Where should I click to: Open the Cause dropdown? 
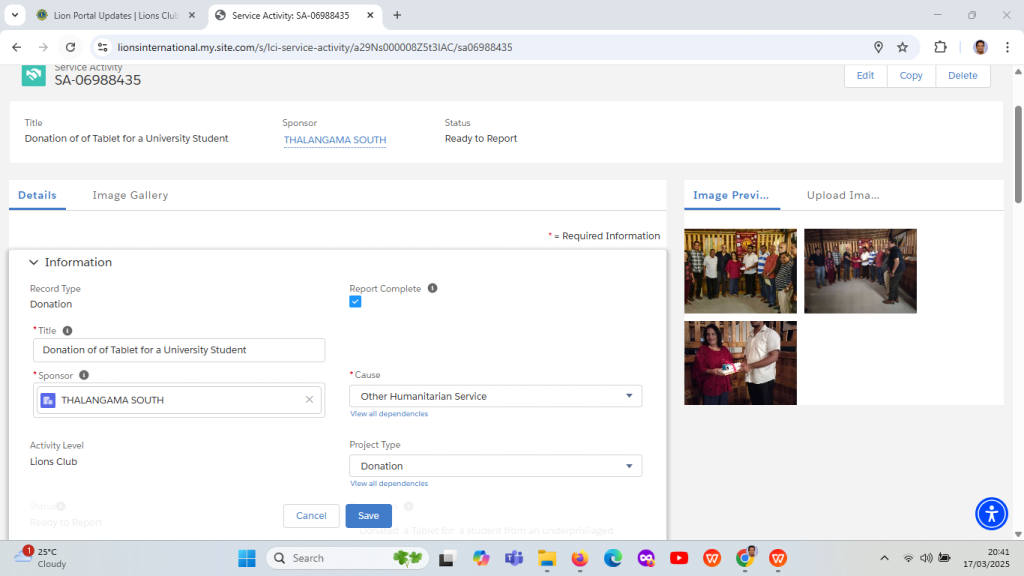[496, 396]
